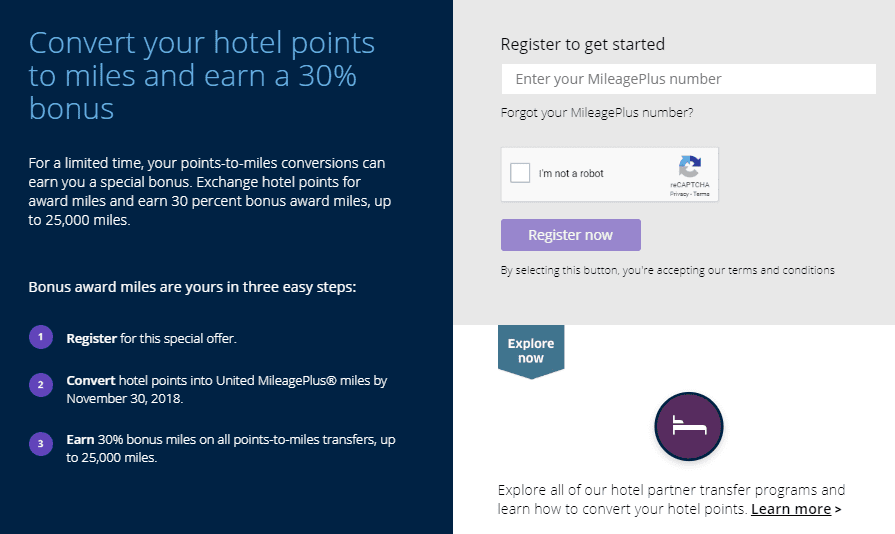Viewport: 895px width, 534px height.
Task: Open Forgot your MileagePlus number link
Action: pos(596,113)
